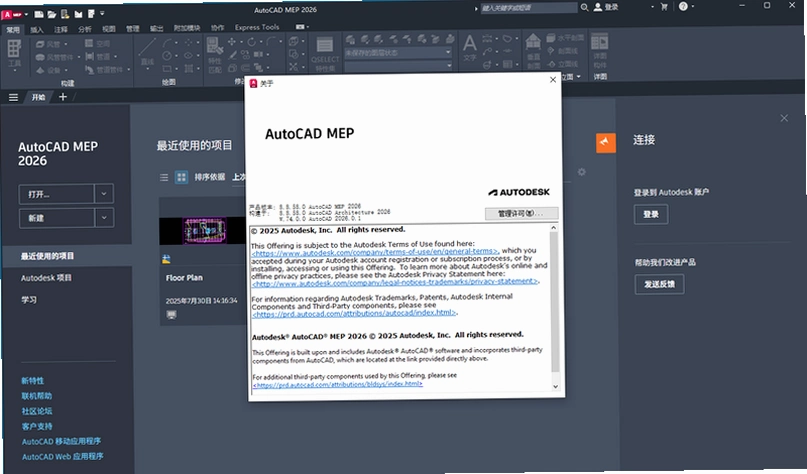Click the search magnifier icon in title bar
Image resolution: width=807 pixels, height=474 pixels.
tap(584, 7)
